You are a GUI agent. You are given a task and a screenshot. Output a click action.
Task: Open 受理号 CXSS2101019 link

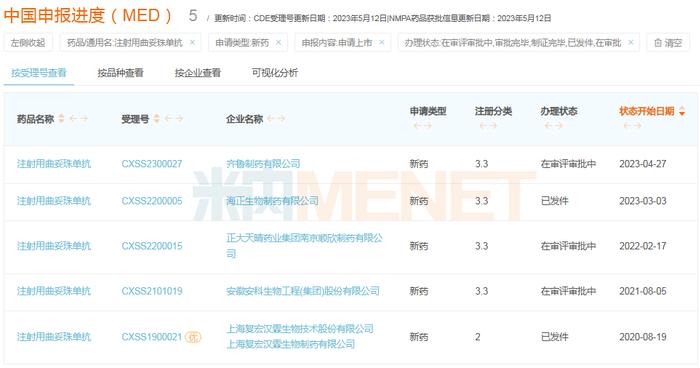(152, 291)
